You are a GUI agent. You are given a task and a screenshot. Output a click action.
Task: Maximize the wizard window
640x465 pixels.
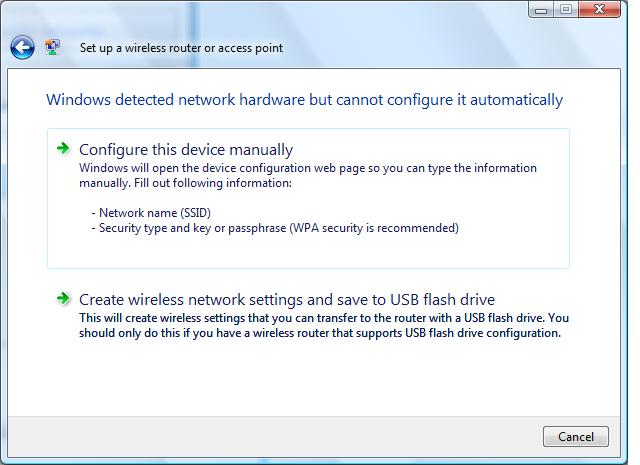tap(566, 10)
